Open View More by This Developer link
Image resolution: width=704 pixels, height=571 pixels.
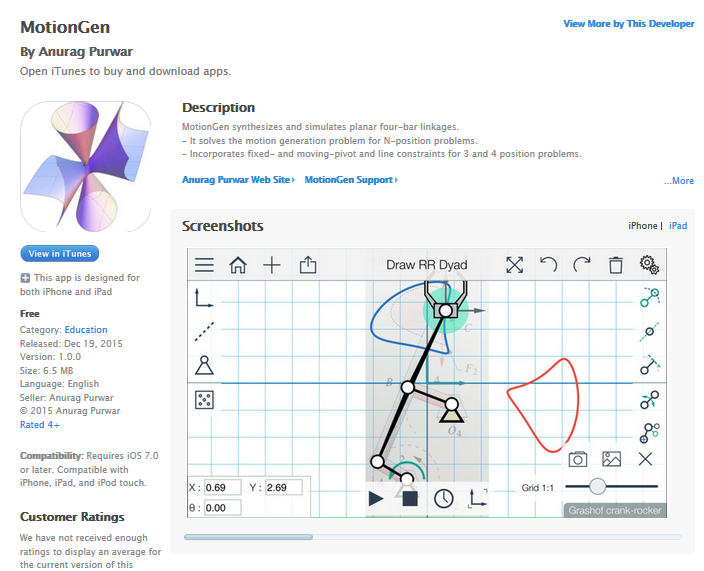click(x=626, y=23)
